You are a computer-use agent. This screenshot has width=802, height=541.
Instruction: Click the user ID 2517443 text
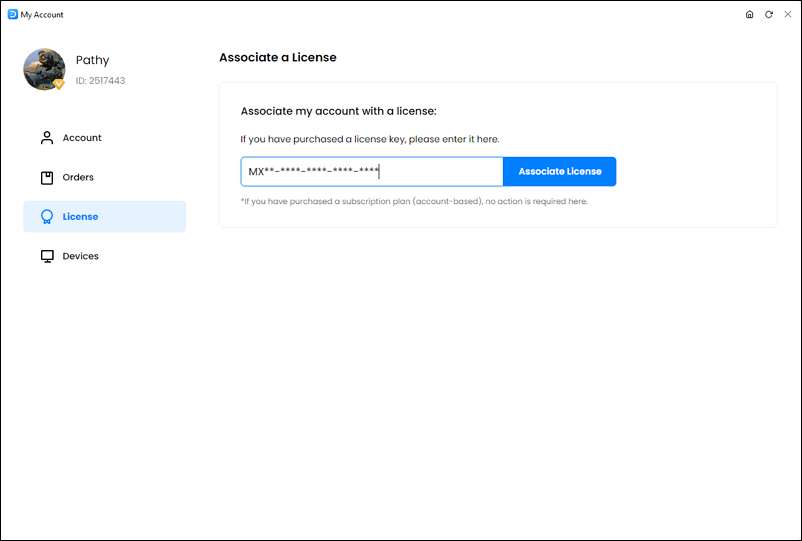pyautogui.click(x=100, y=81)
